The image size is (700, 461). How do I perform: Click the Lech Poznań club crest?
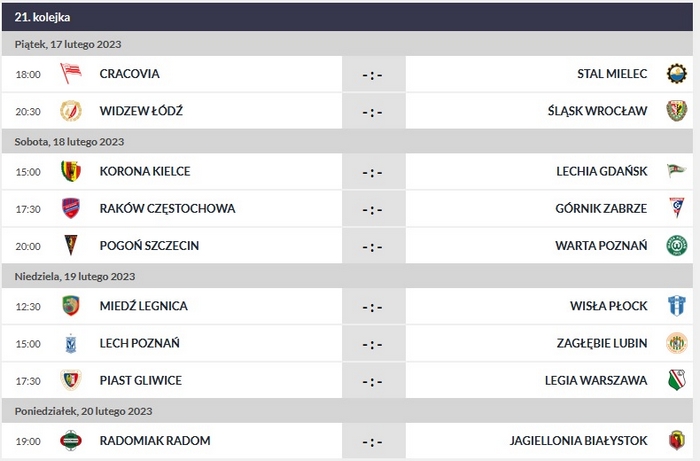click(x=70, y=344)
